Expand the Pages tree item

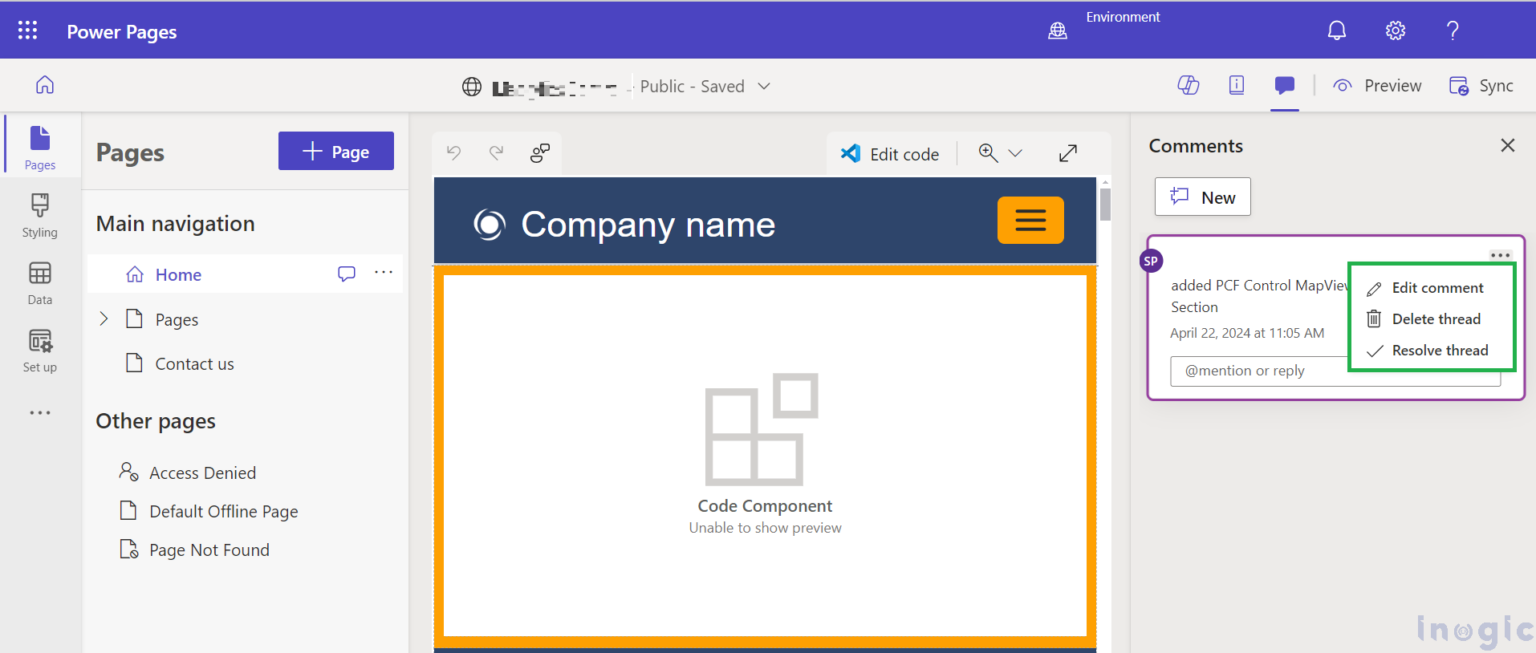[x=103, y=318]
